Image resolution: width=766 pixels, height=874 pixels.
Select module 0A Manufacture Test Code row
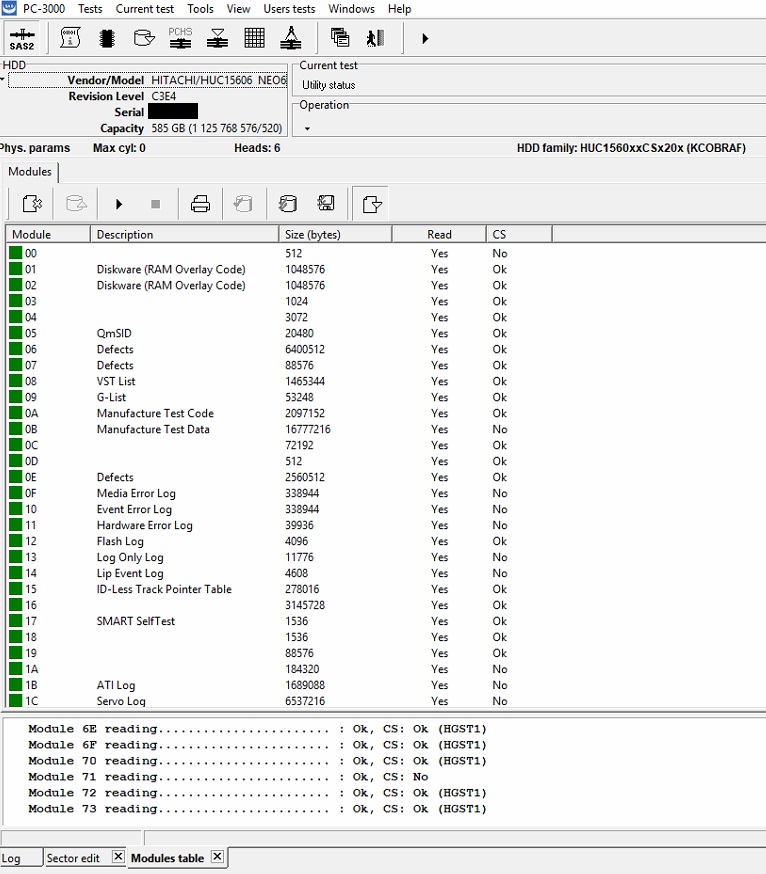click(155, 413)
